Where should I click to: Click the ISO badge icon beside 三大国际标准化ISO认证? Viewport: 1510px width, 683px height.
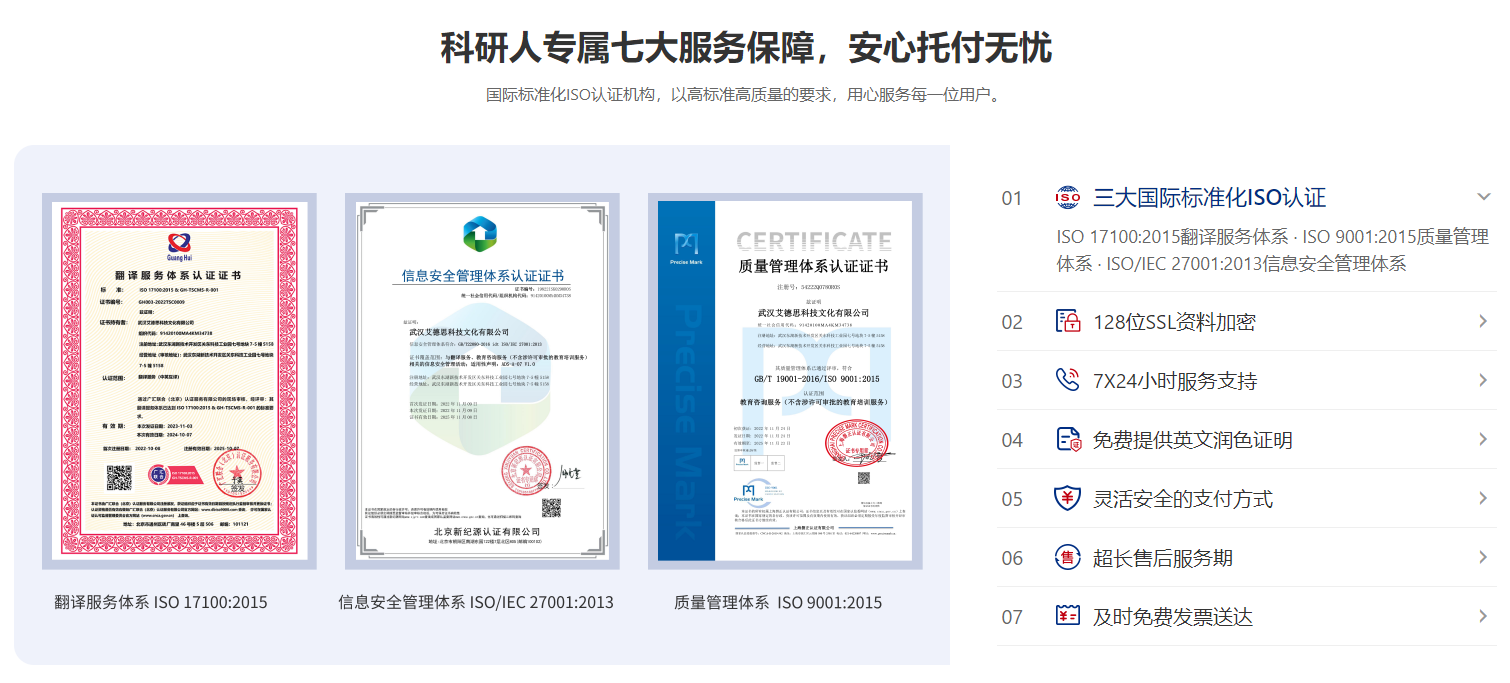1068,197
